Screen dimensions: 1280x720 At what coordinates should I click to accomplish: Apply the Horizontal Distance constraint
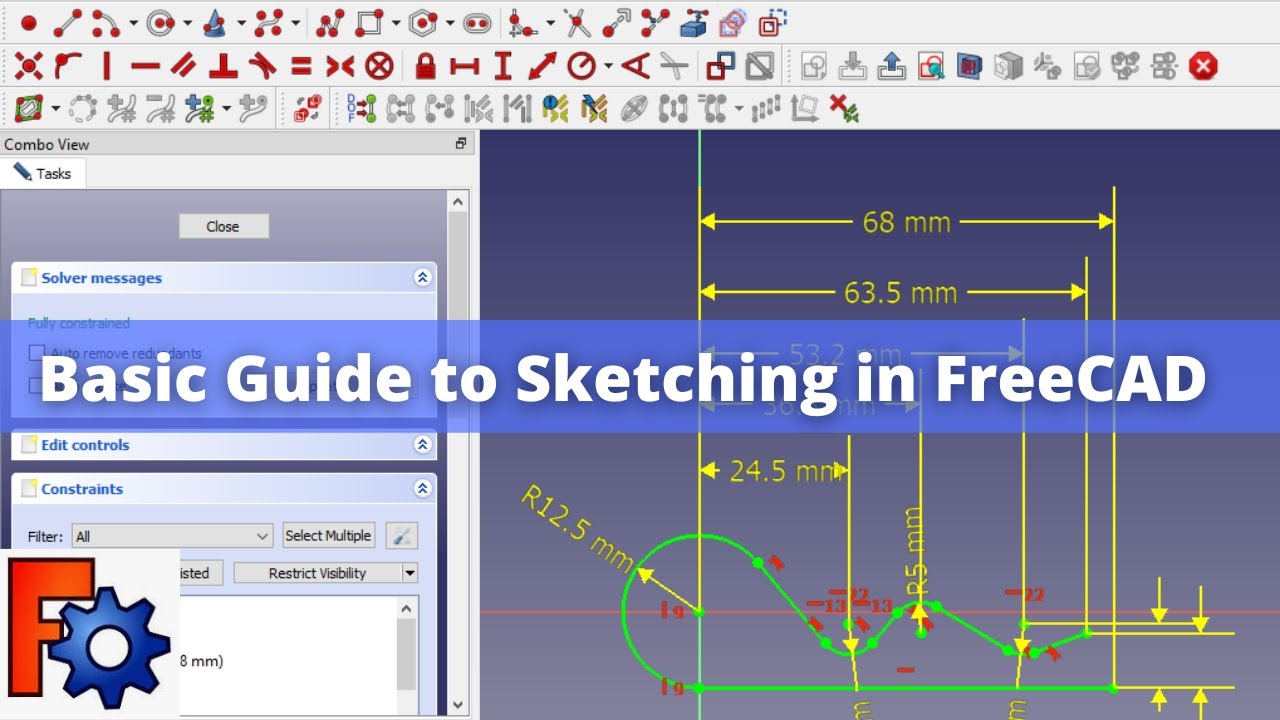pos(464,67)
